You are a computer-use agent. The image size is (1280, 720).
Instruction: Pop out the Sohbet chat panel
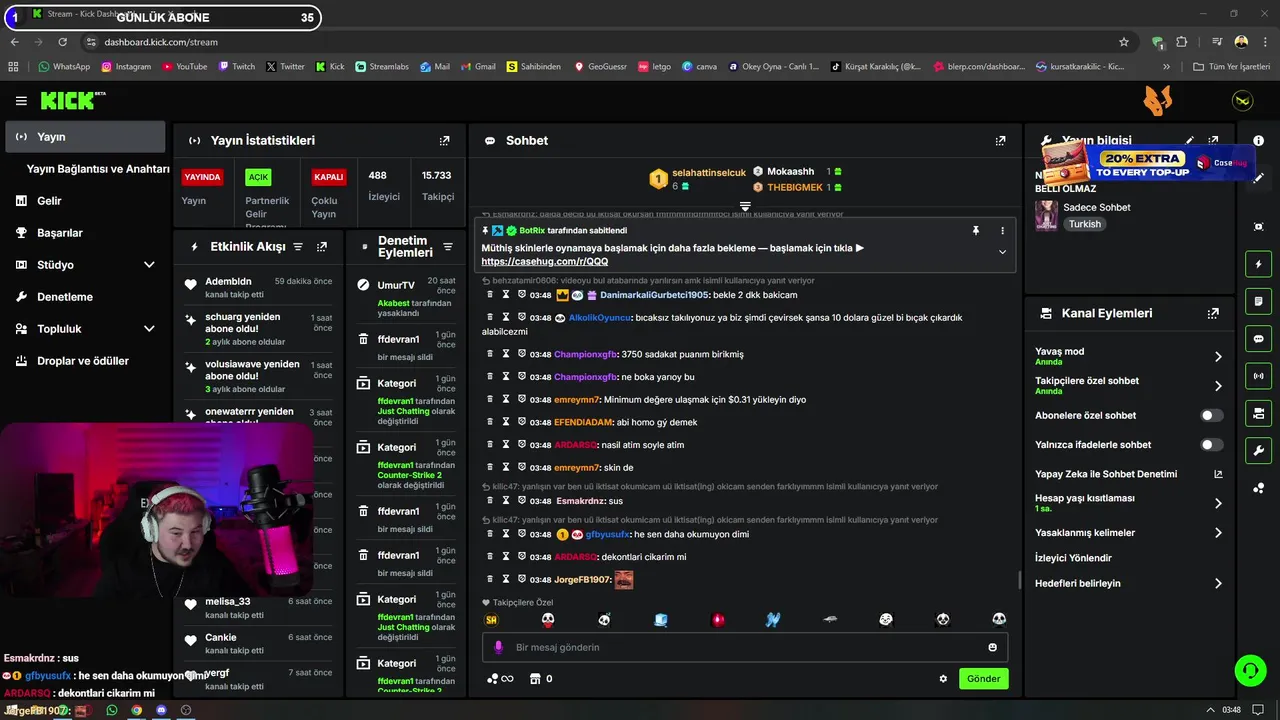tap(1000, 141)
